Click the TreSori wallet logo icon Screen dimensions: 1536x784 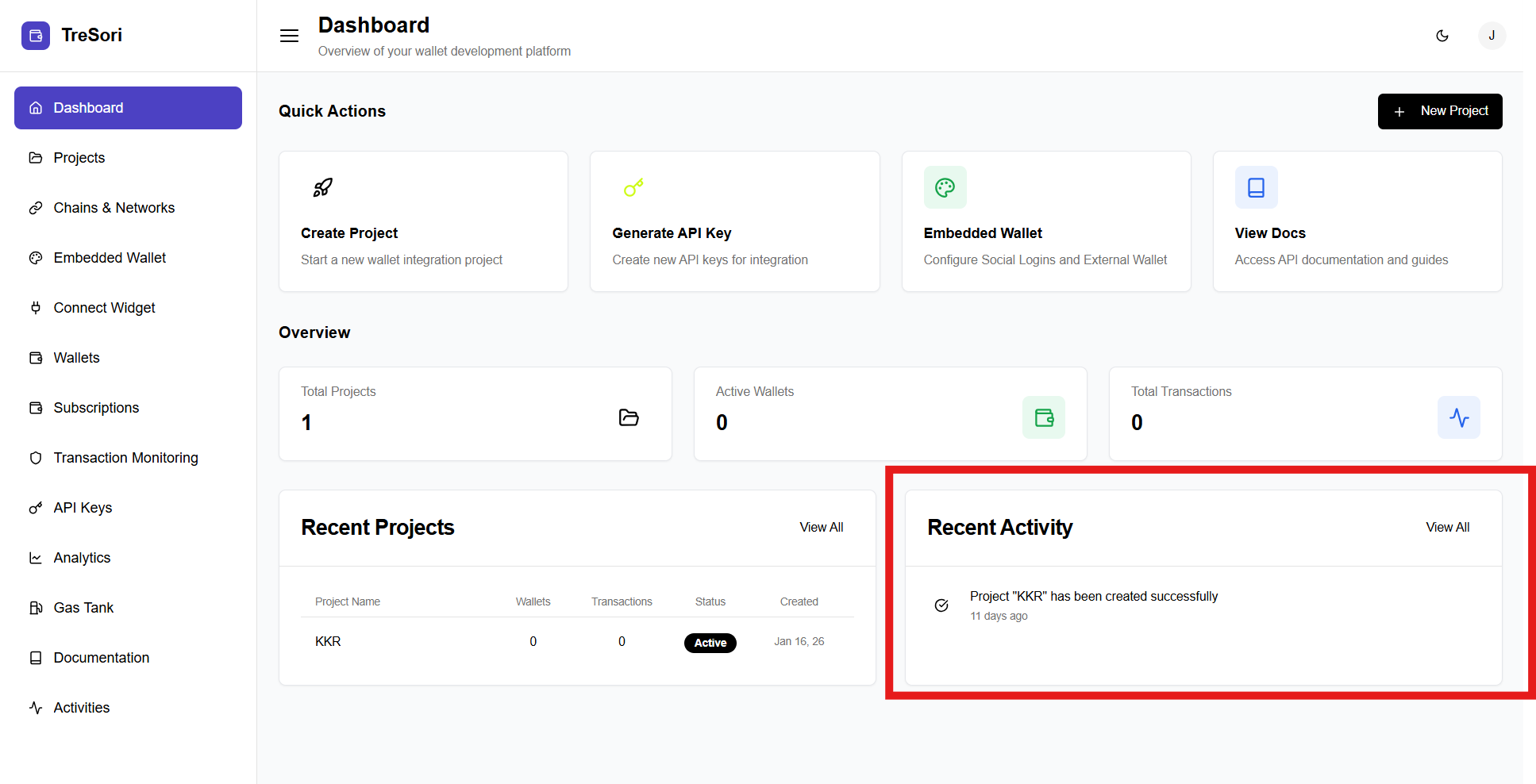pos(36,36)
